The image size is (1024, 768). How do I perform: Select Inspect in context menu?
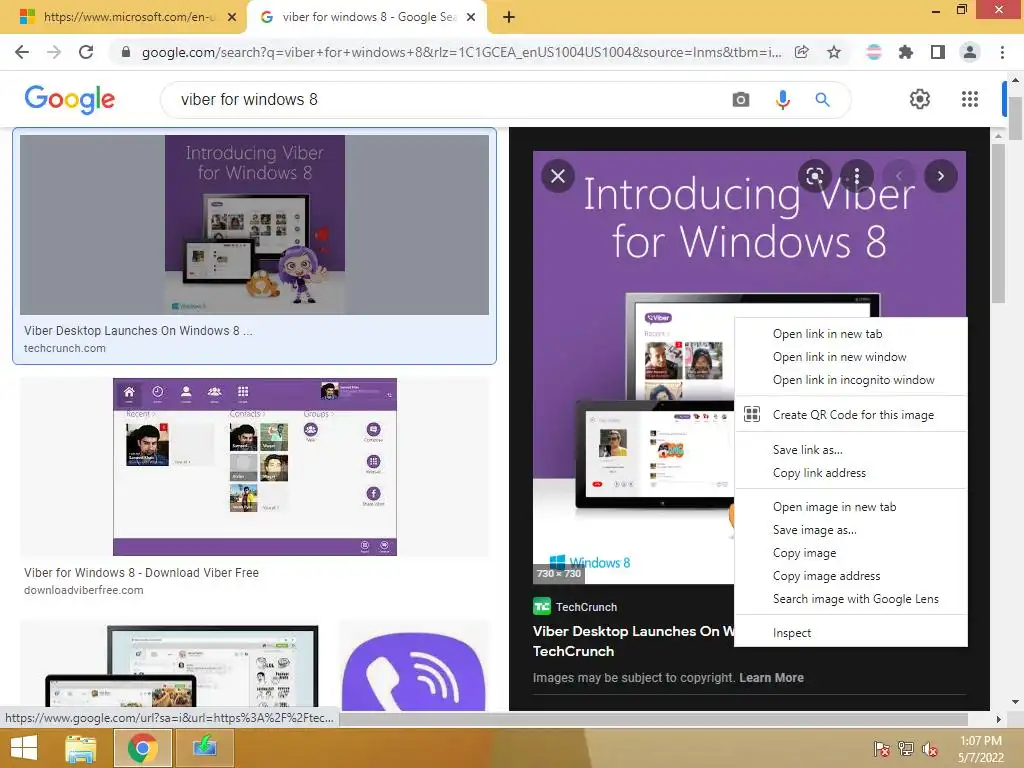pyautogui.click(x=850, y=633)
